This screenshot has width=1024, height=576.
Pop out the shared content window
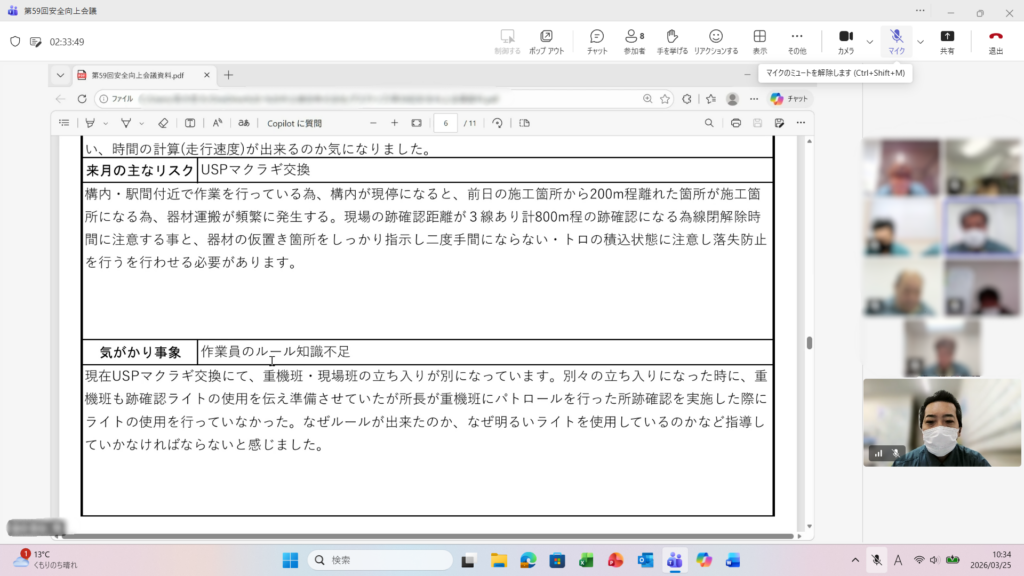(546, 41)
